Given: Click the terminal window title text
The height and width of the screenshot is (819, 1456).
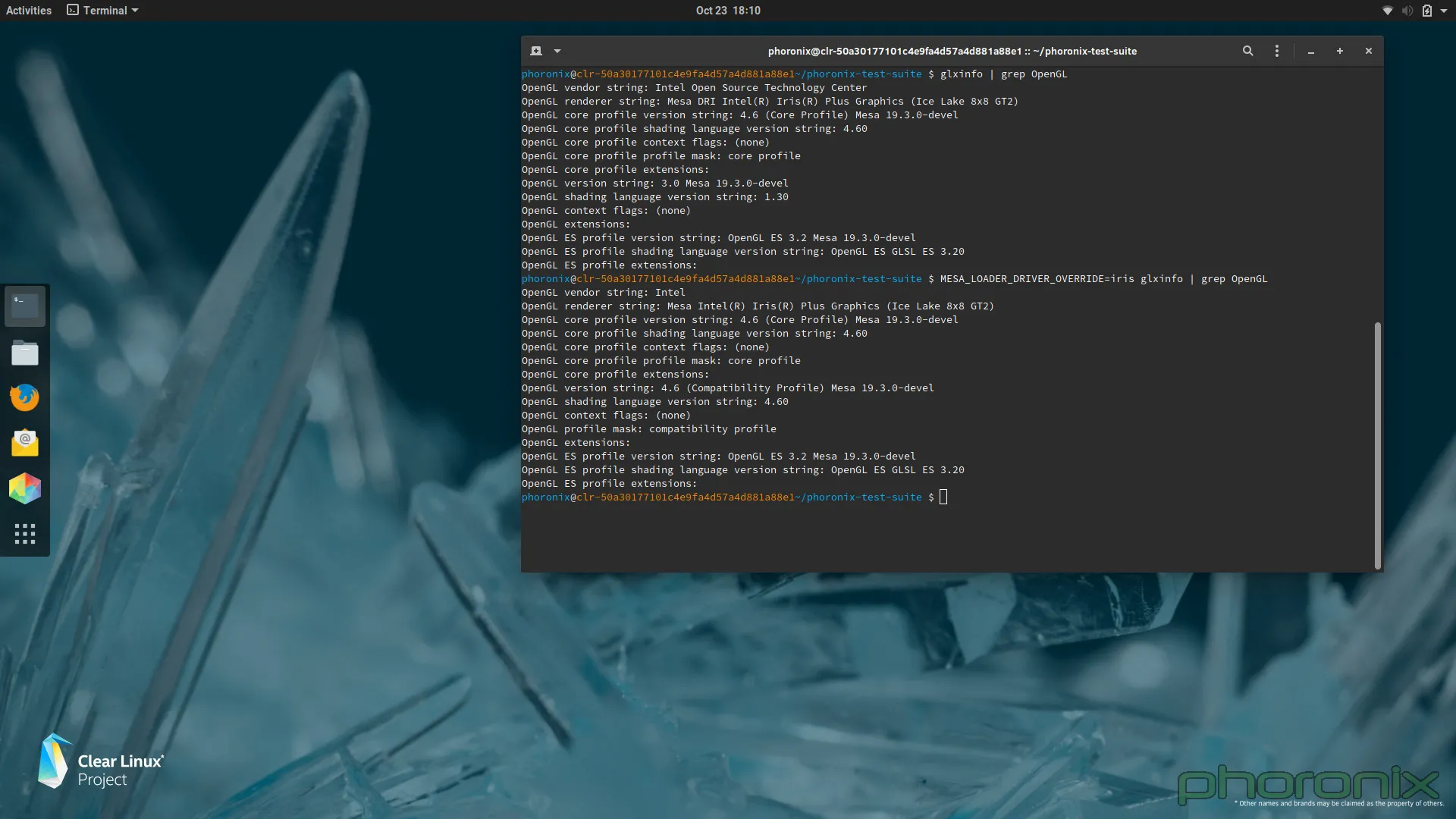Looking at the screenshot, I should click(x=952, y=52).
